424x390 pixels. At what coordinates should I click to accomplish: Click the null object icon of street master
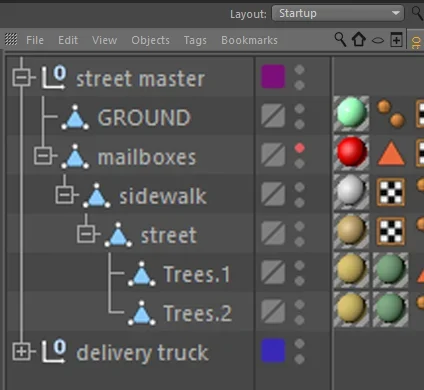coord(54,78)
